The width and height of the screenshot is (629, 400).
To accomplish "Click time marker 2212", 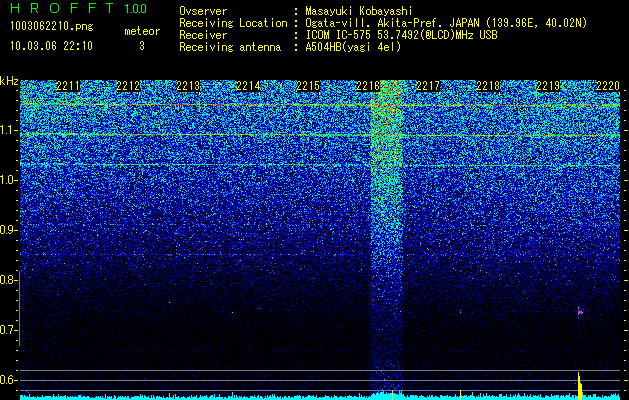I will 128,86.
